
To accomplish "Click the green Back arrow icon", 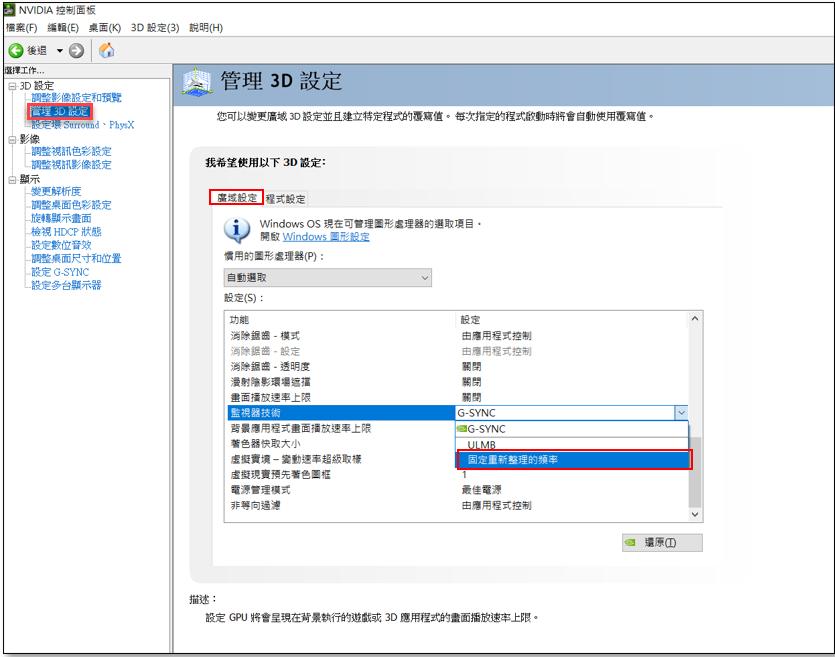I will point(16,51).
